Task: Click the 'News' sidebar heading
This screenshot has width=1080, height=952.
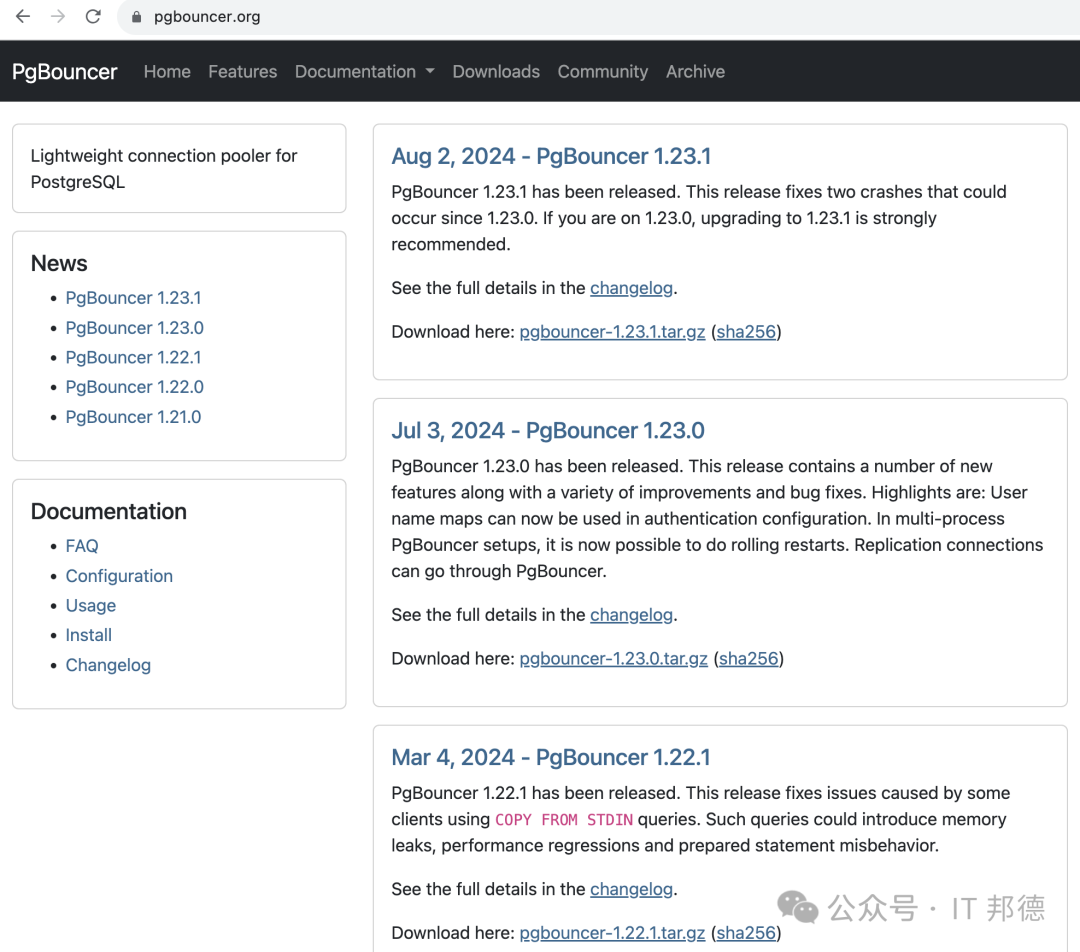Action: tap(59, 263)
